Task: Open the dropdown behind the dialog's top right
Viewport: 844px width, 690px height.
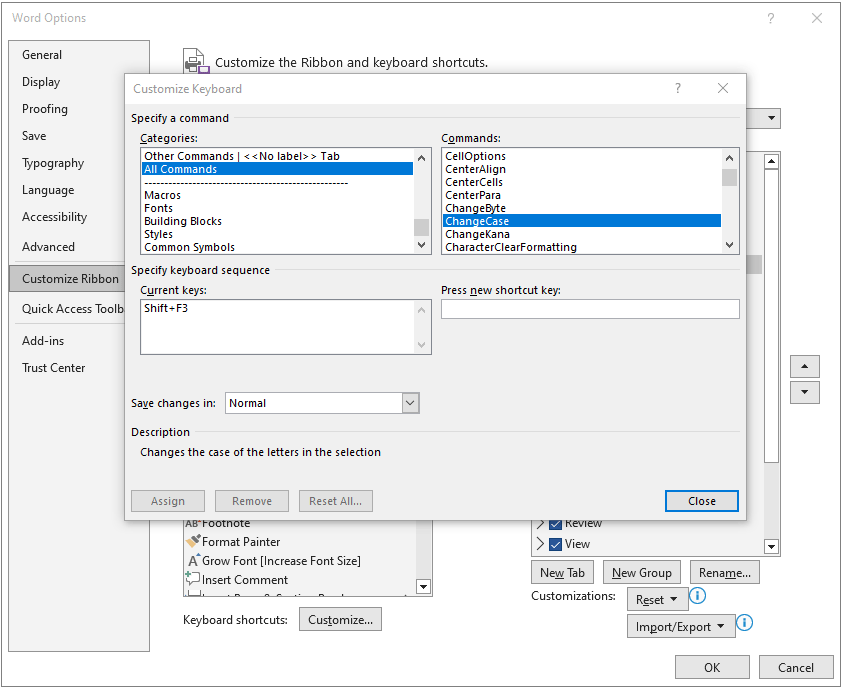Action: tap(771, 118)
